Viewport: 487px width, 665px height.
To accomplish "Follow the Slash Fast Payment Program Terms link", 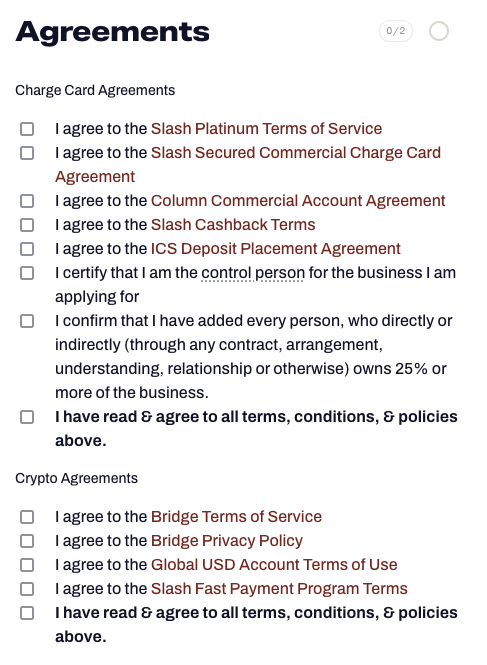I will (x=279, y=589).
